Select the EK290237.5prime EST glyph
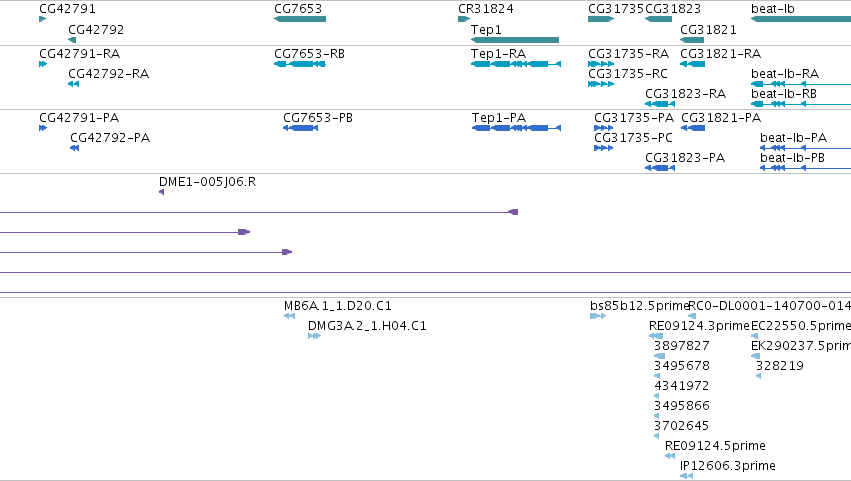Screen dimensions: 851x481 (755, 356)
